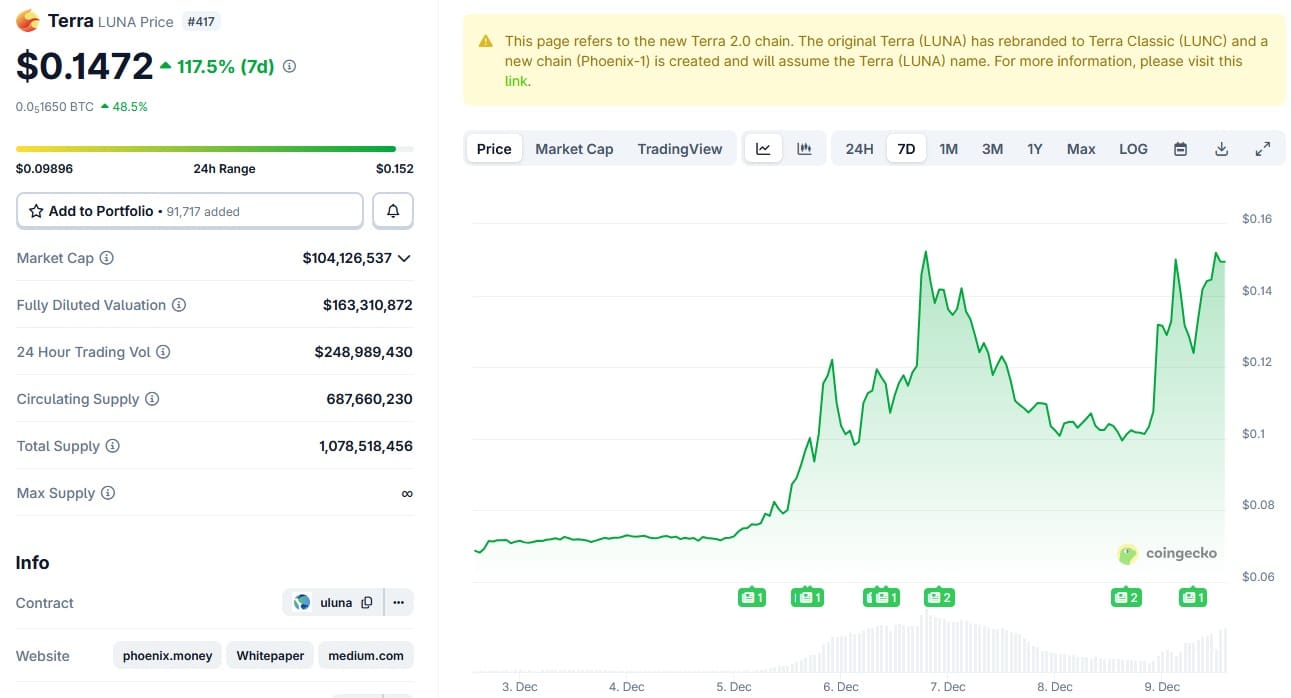This screenshot has width=1291, height=698.
Task: Click the Market Cap info icon
Action: [107, 258]
